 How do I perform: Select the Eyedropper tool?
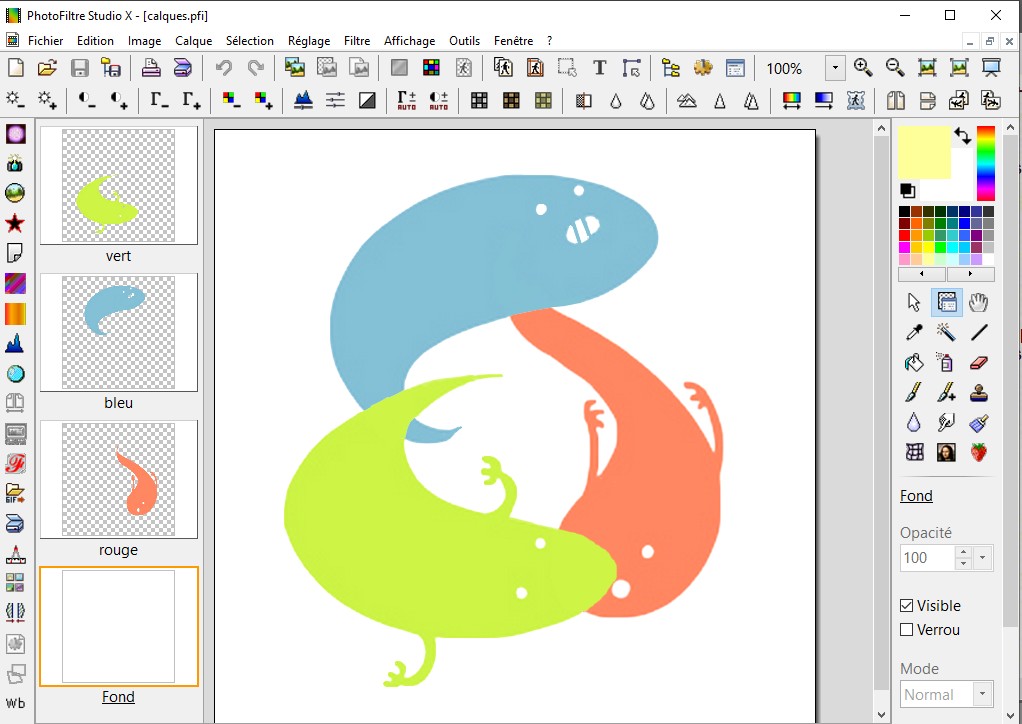pyautogui.click(x=914, y=332)
